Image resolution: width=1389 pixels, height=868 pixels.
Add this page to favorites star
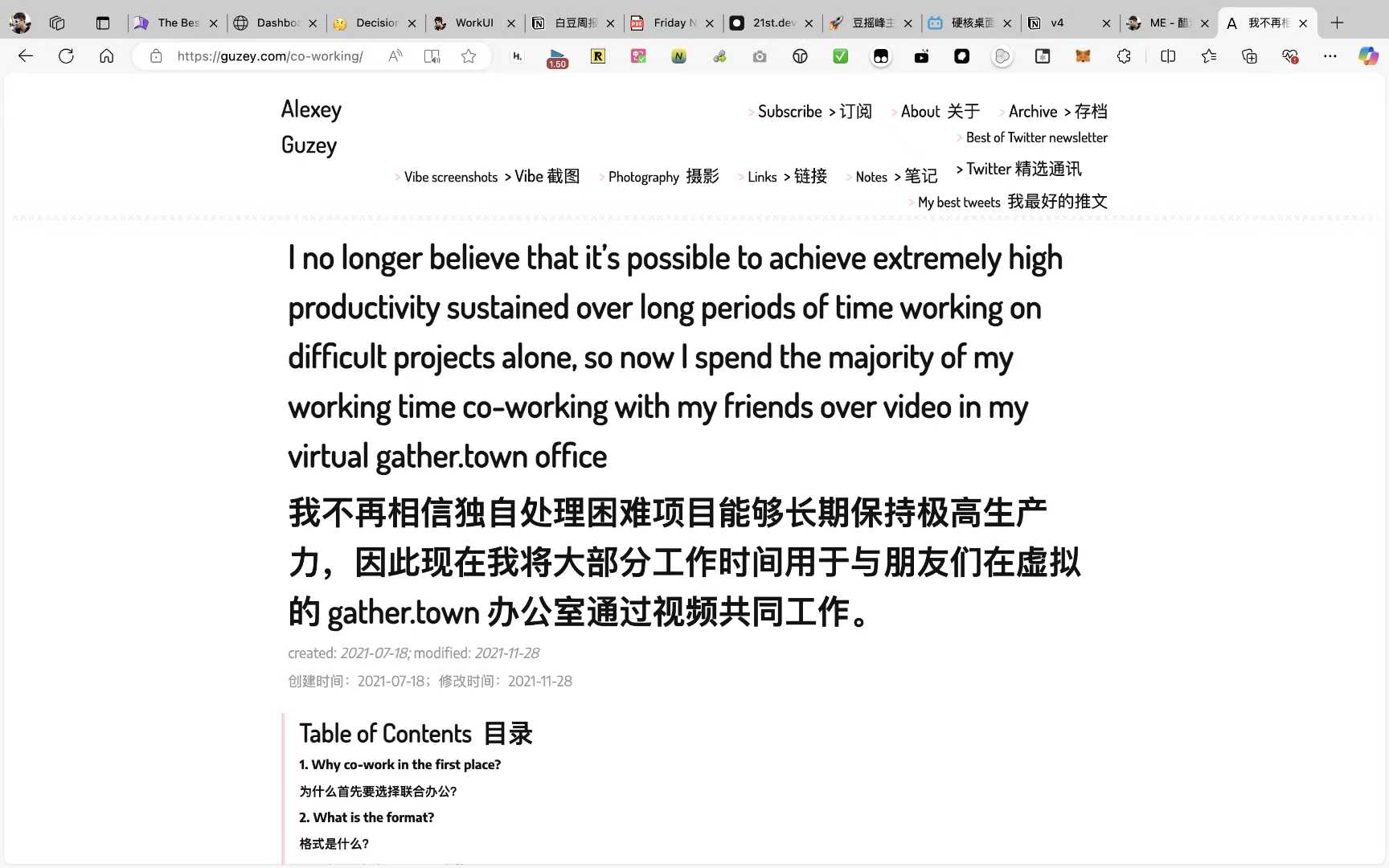[469, 56]
